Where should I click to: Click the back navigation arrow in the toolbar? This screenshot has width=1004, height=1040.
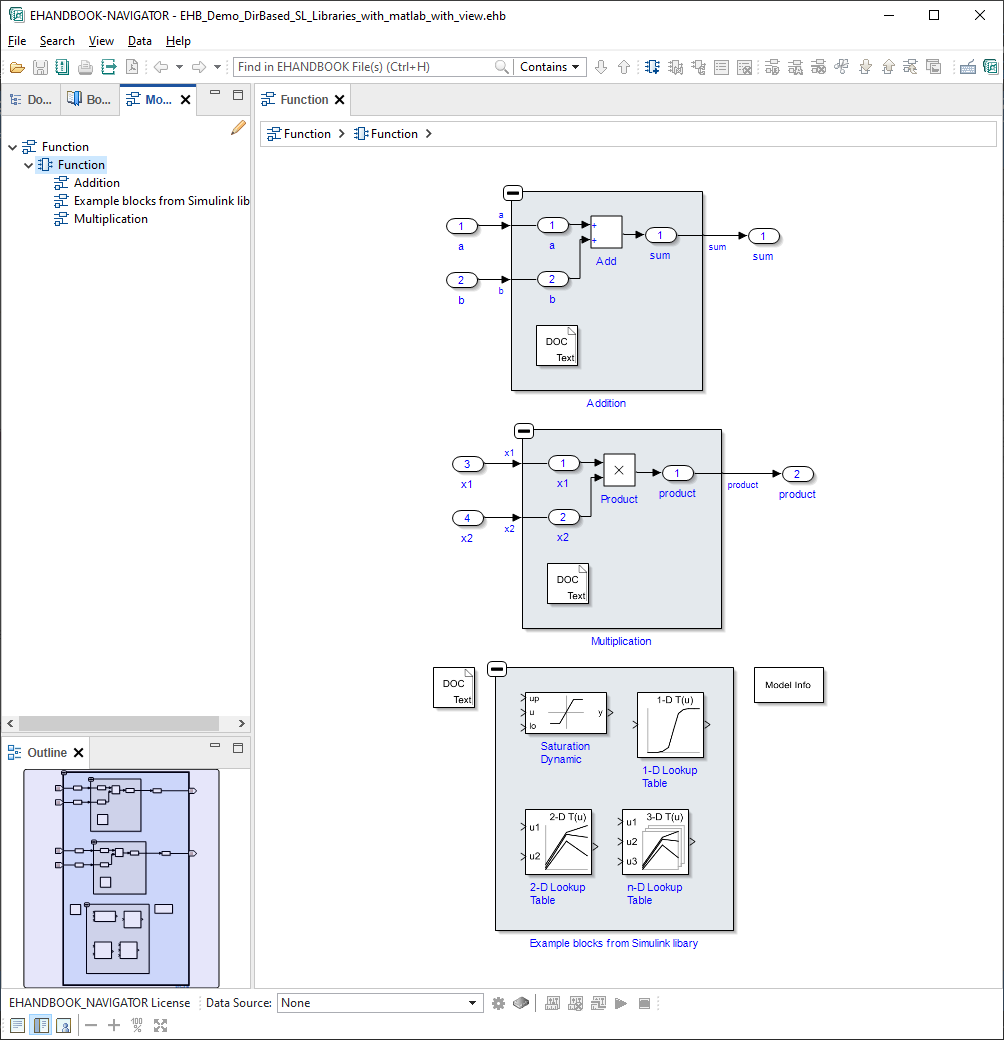click(x=163, y=67)
